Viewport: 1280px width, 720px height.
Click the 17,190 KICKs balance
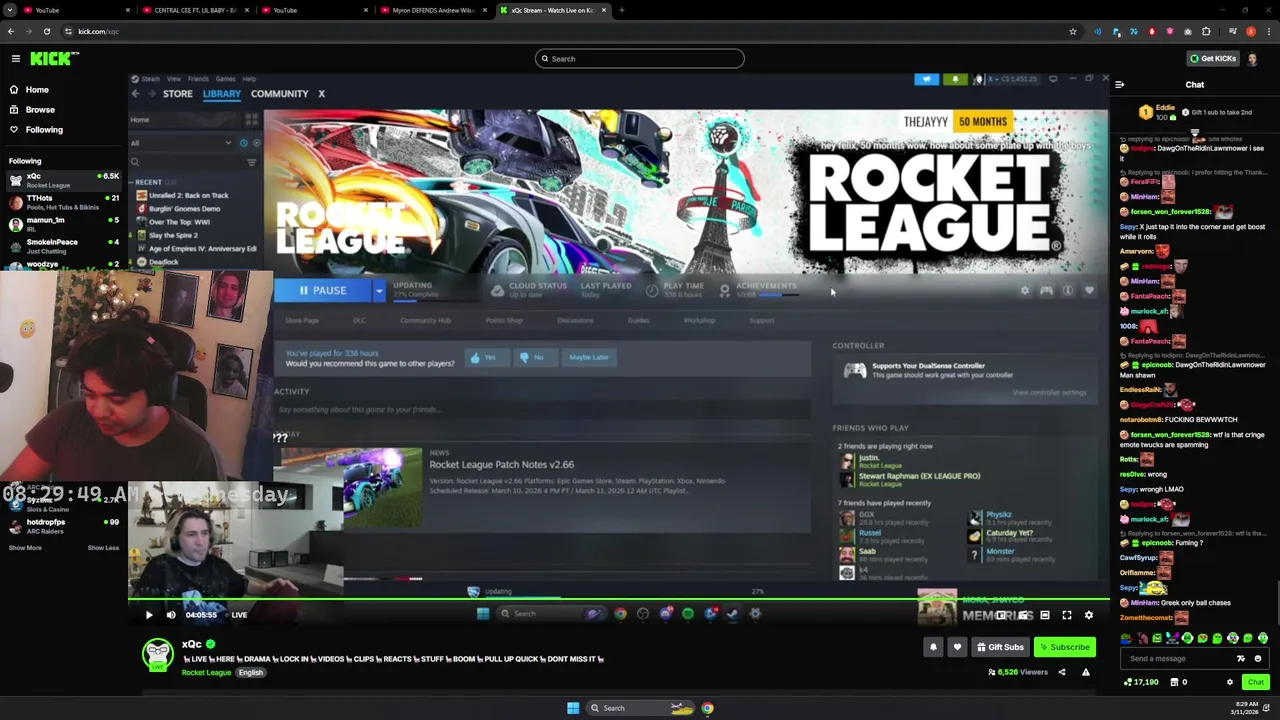[x=1141, y=682]
